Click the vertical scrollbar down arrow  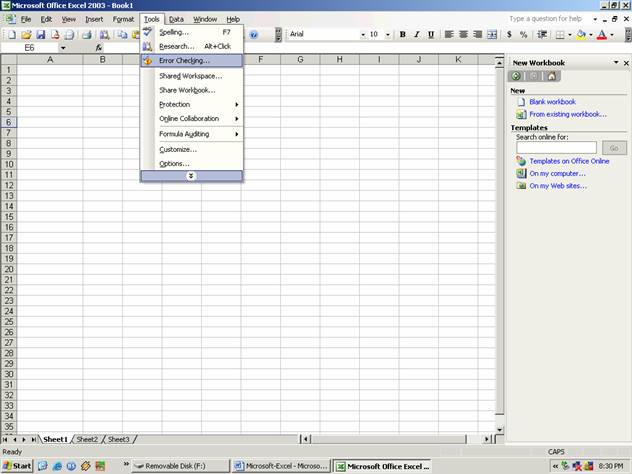(499, 430)
